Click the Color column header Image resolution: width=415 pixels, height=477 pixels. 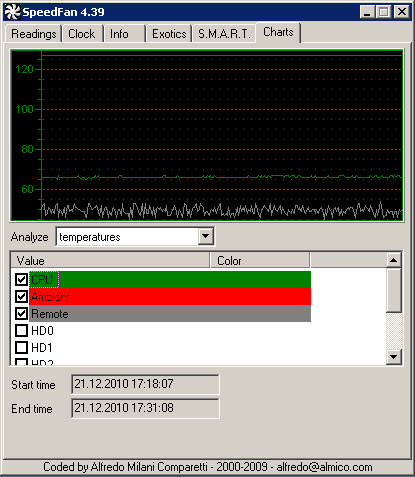pos(260,260)
